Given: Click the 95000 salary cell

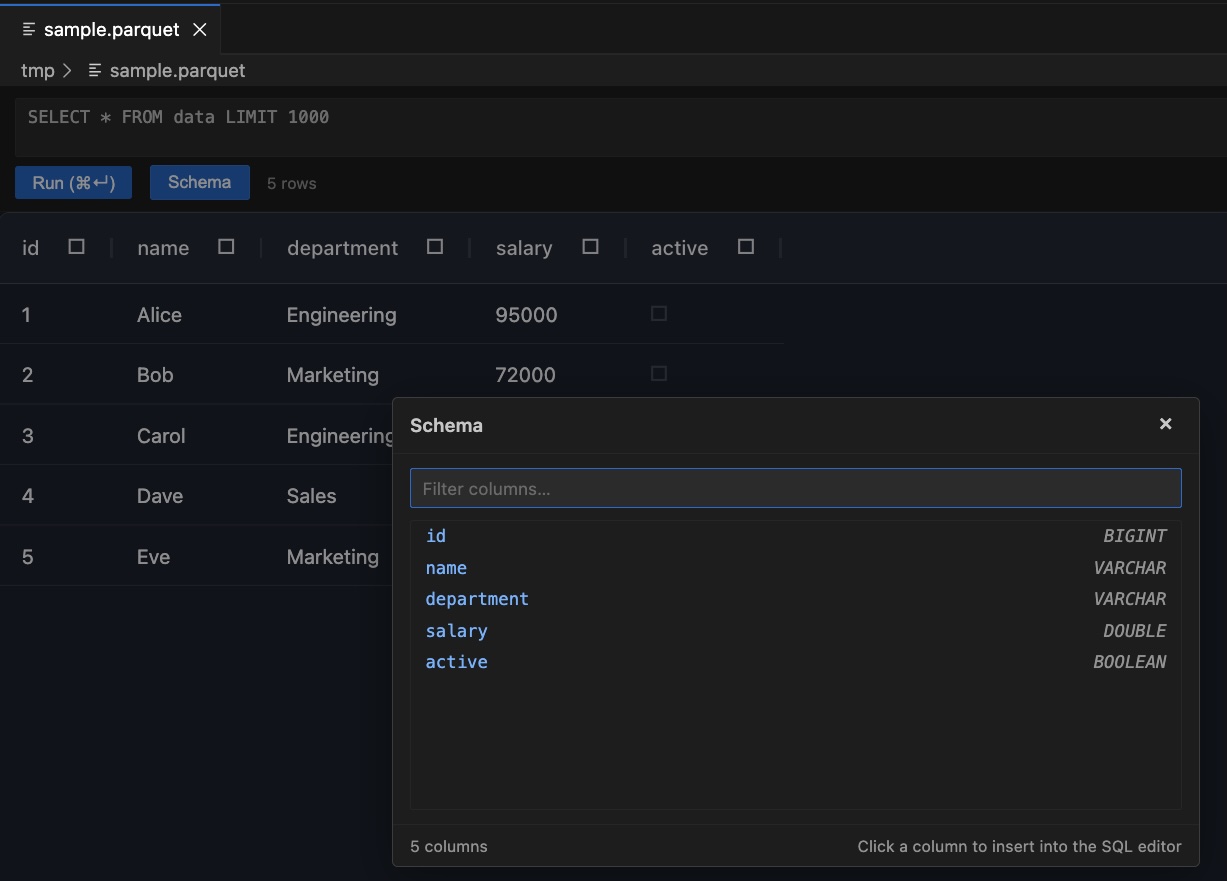Looking at the screenshot, I should click(x=526, y=315).
